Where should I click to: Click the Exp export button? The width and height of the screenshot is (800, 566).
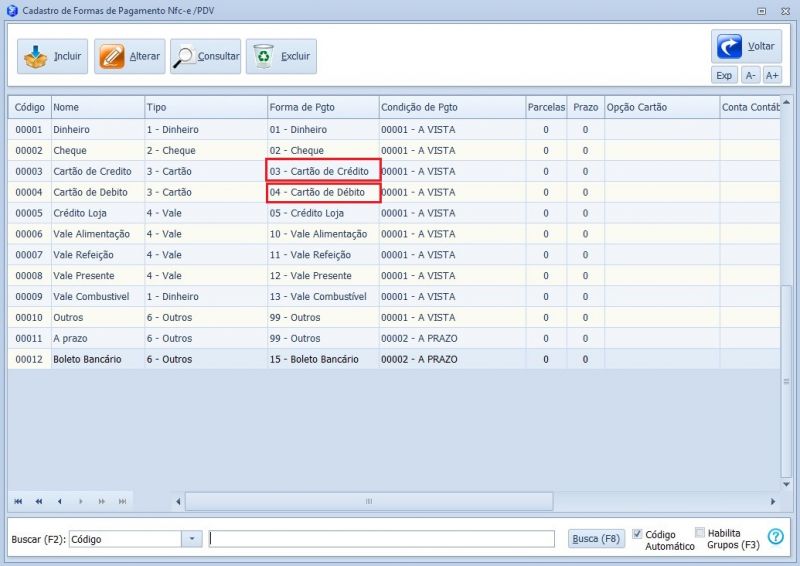point(724,75)
